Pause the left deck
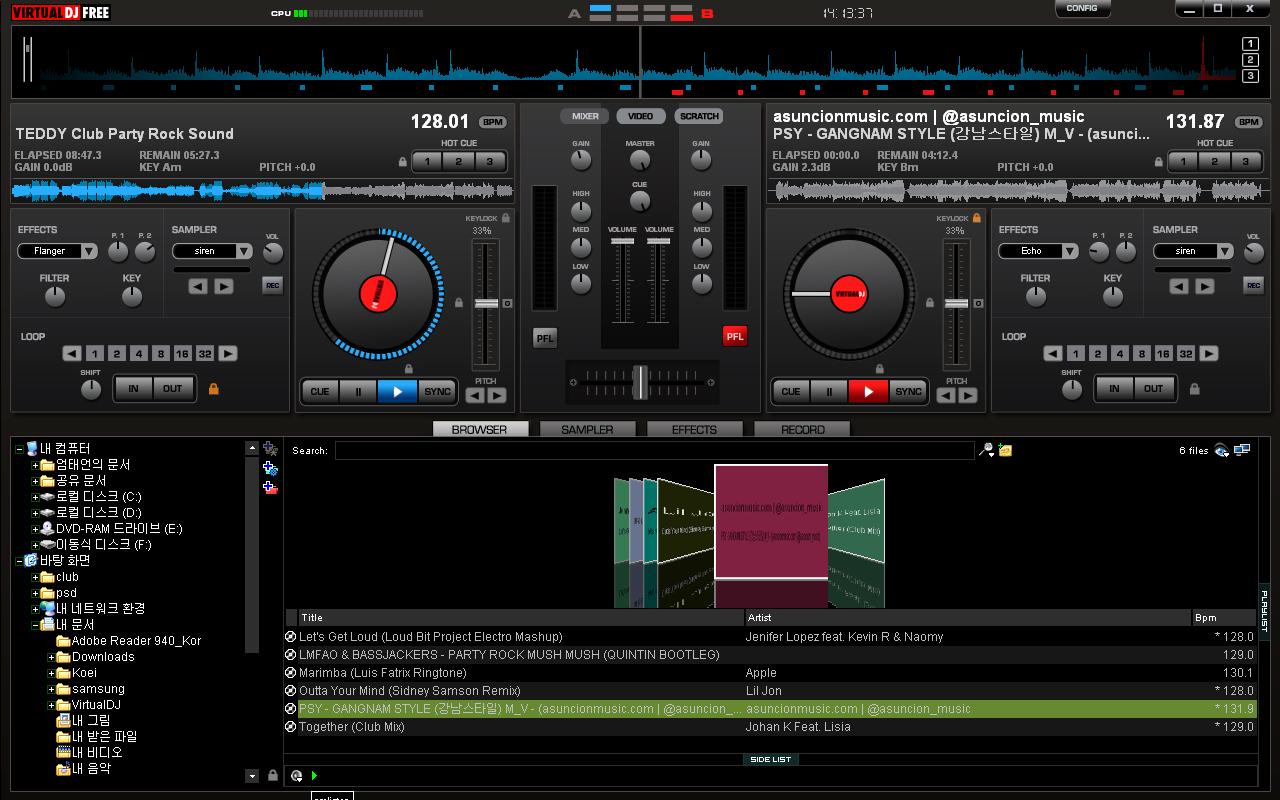The image size is (1280, 800). (x=358, y=392)
